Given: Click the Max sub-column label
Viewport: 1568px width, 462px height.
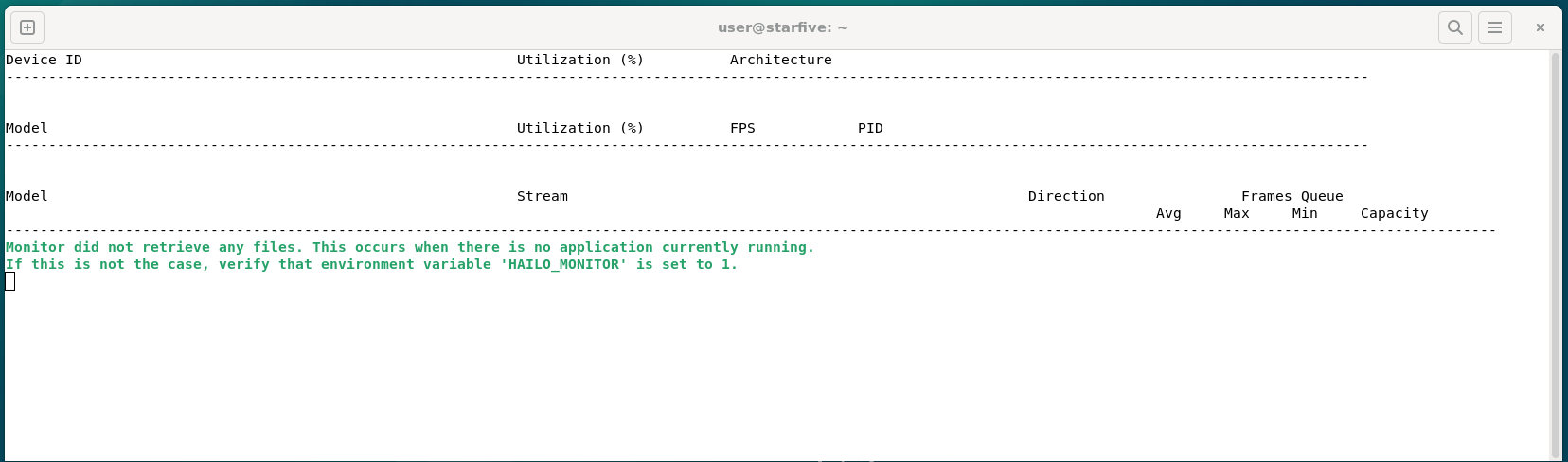Looking at the screenshot, I should pyautogui.click(x=1236, y=213).
